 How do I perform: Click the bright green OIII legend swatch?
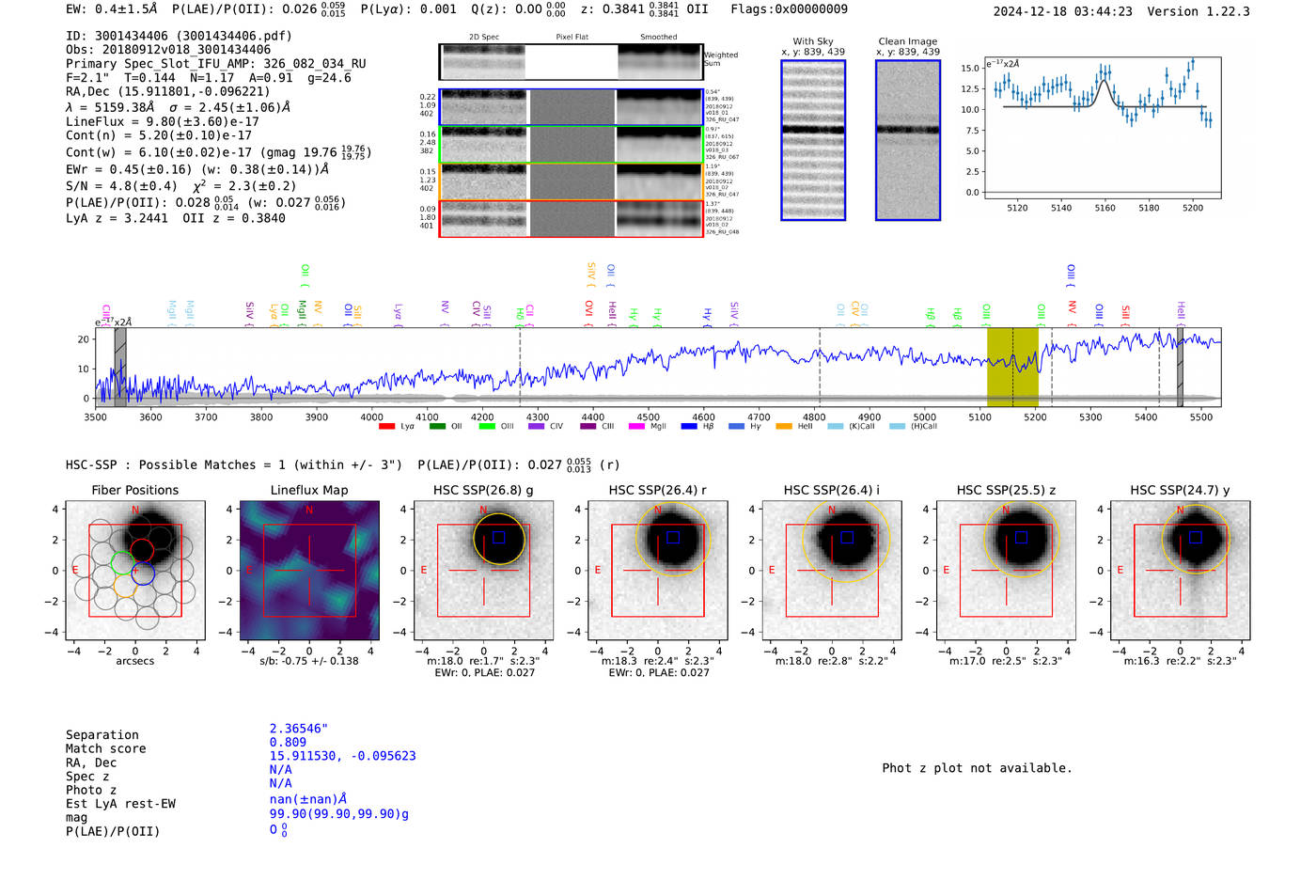486,427
